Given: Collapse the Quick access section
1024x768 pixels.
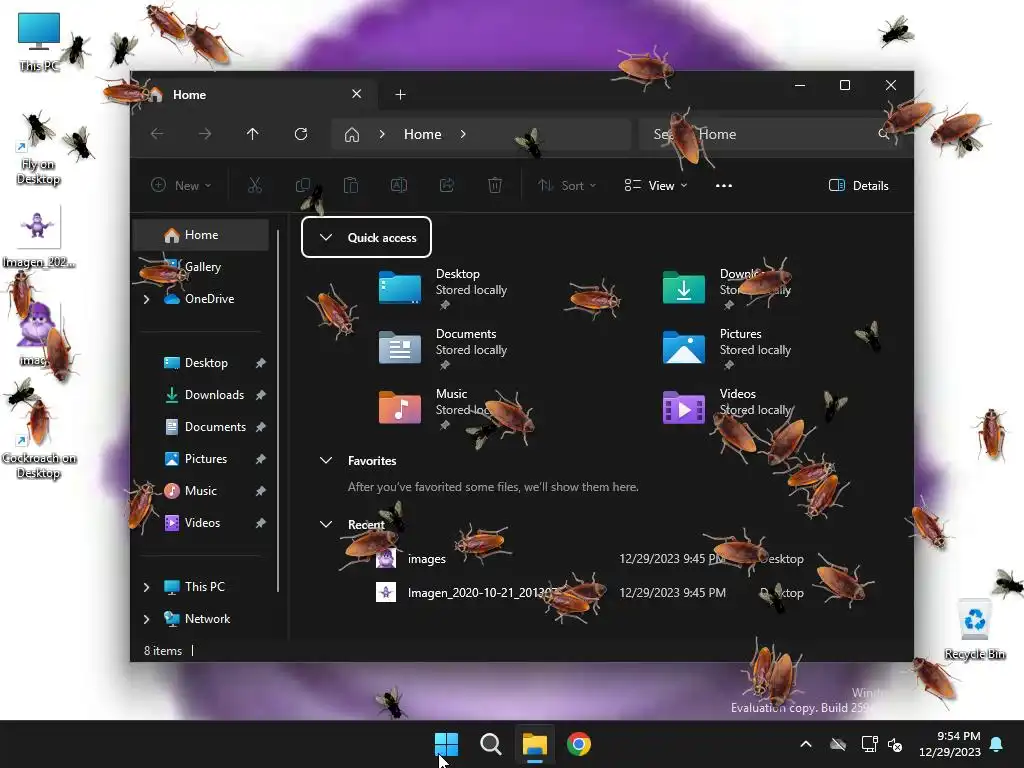Looking at the screenshot, I should coord(326,238).
